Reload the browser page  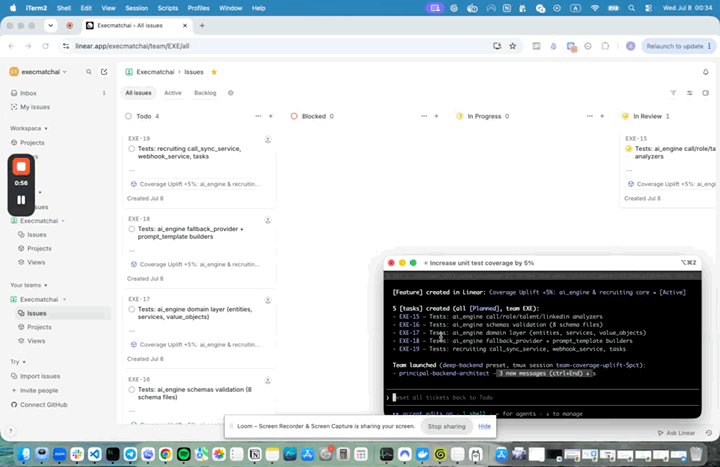click(x=45, y=46)
